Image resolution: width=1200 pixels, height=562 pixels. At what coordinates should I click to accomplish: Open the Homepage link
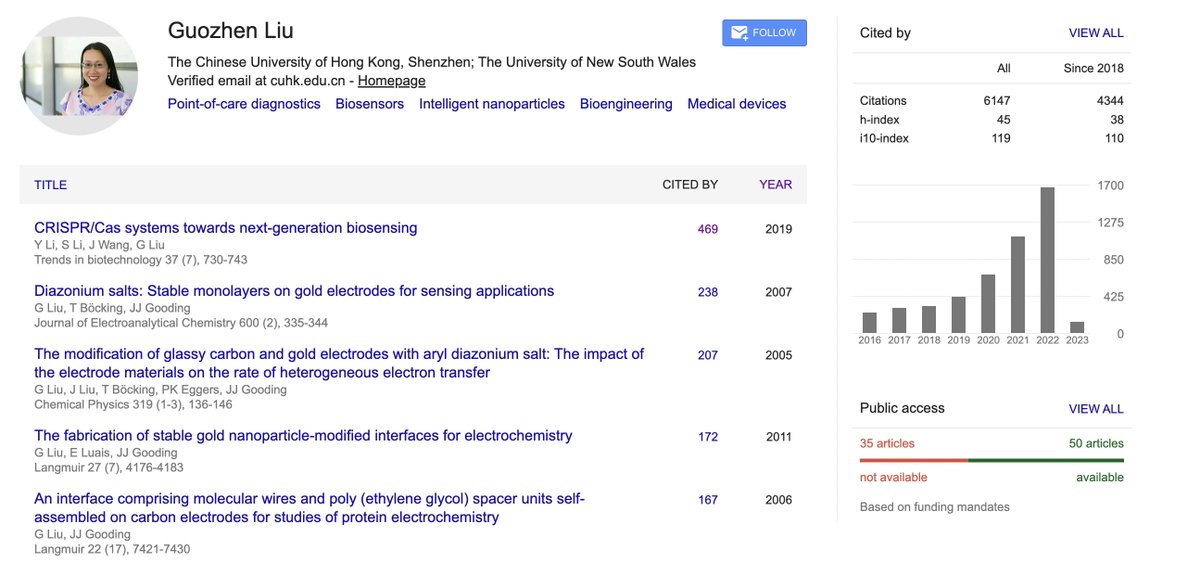(x=392, y=81)
